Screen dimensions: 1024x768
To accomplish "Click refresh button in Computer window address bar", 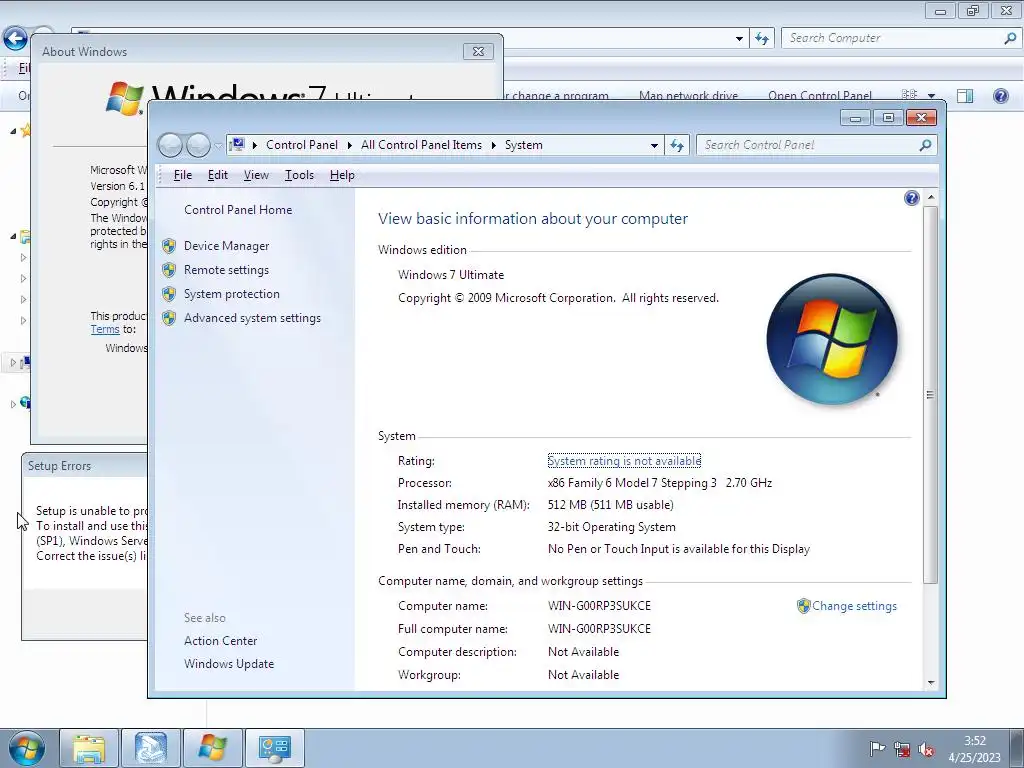I will (x=761, y=38).
